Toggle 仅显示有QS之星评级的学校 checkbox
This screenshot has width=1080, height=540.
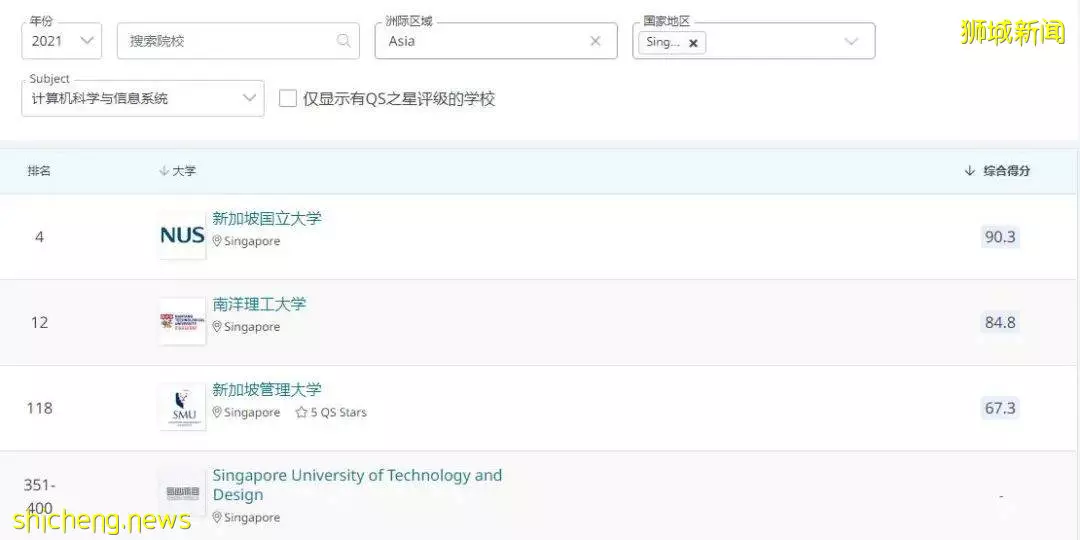(x=288, y=98)
